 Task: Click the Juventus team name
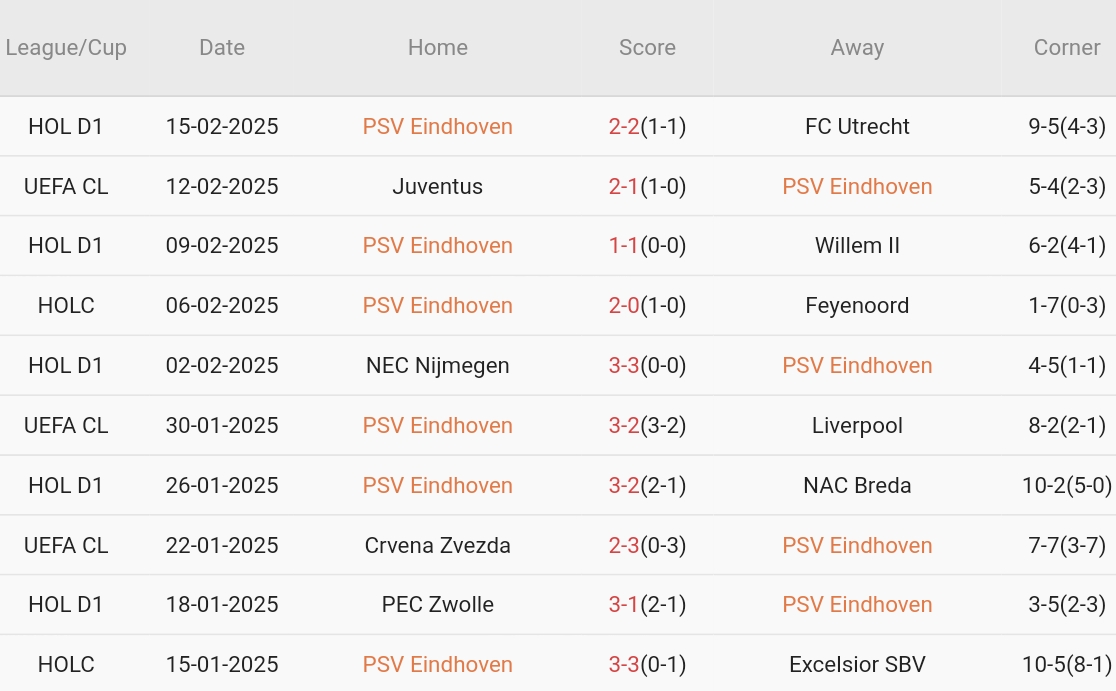pyautogui.click(x=438, y=186)
